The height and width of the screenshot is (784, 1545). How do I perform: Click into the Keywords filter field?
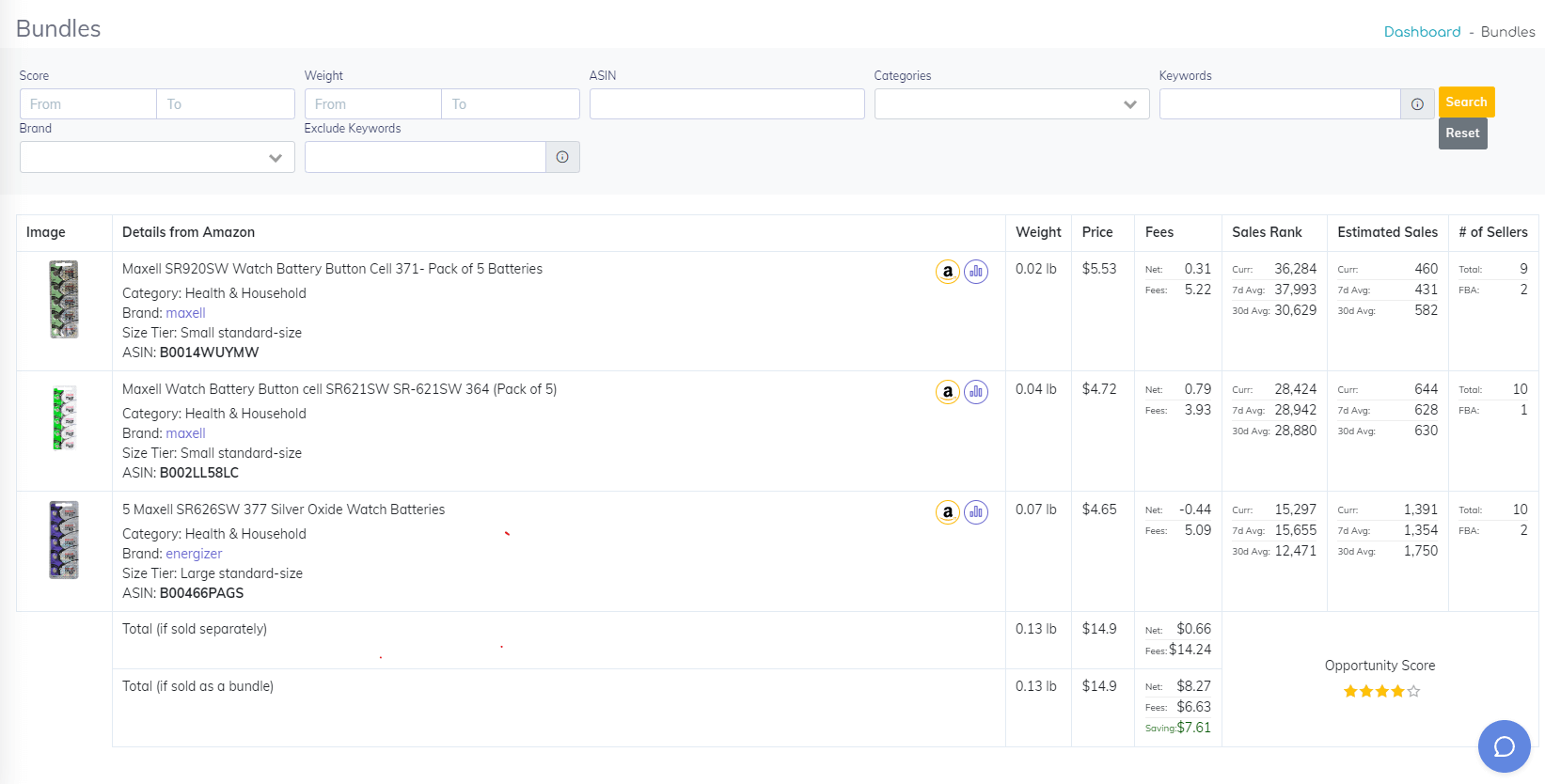[x=1280, y=104]
